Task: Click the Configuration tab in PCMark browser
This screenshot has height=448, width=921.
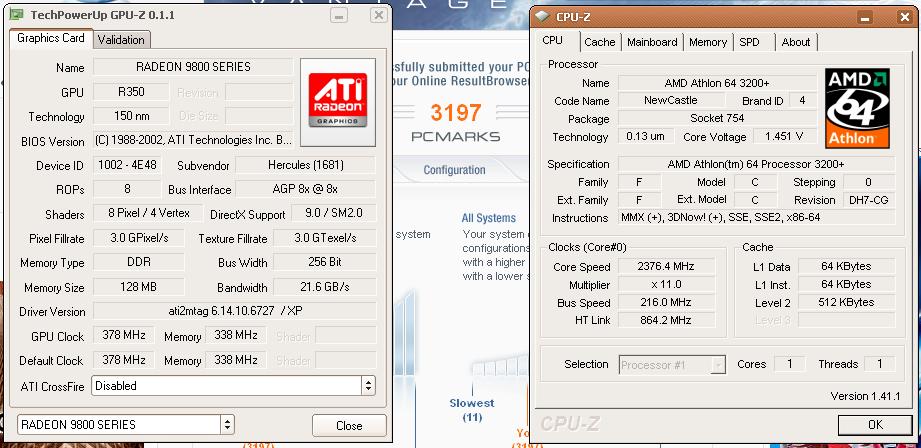Action: coord(454,170)
